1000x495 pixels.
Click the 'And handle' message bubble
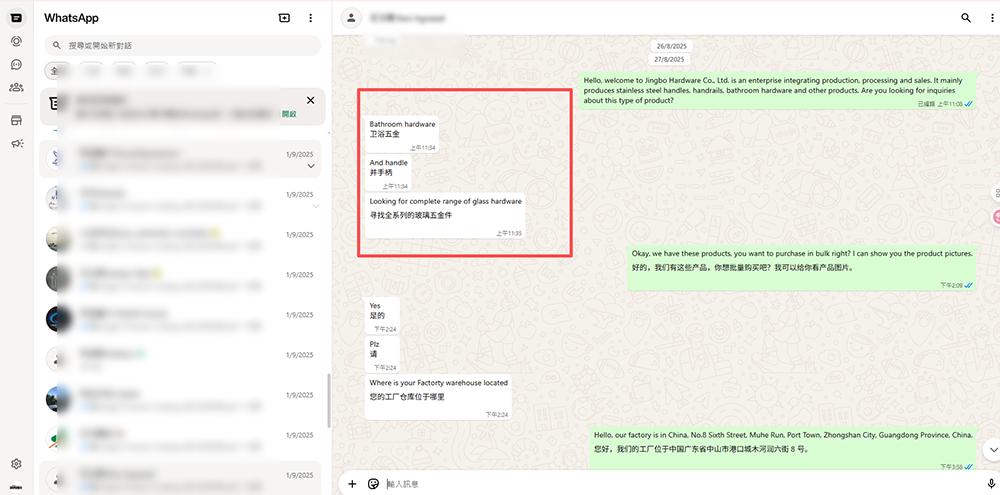(388, 172)
